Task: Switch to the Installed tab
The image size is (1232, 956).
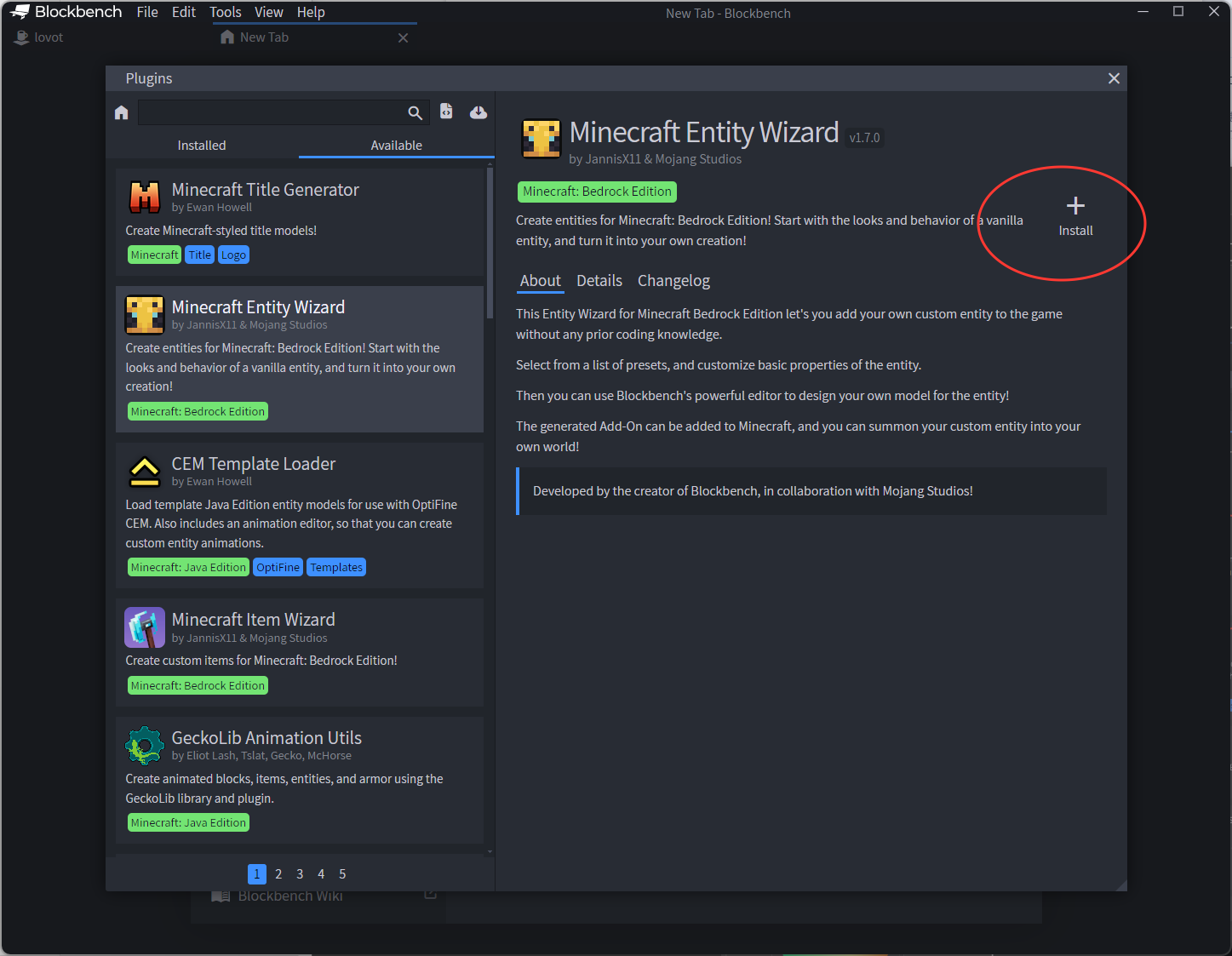Action: point(202,146)
